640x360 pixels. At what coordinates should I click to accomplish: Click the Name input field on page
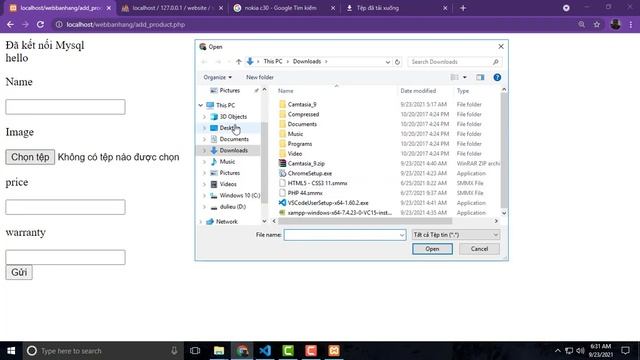click(65, 107)
